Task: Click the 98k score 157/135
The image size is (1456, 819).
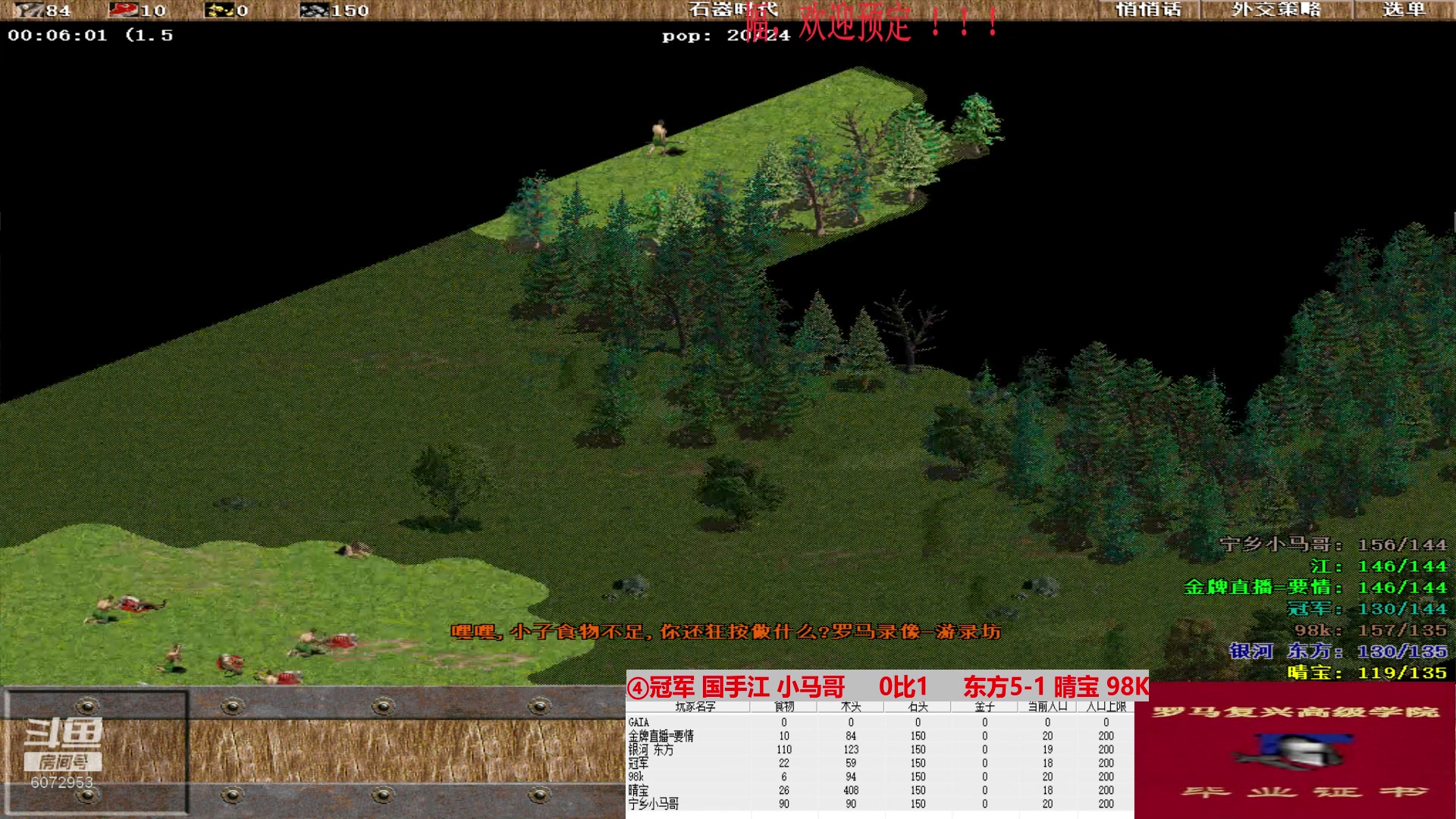Action: coord(1370,629)
